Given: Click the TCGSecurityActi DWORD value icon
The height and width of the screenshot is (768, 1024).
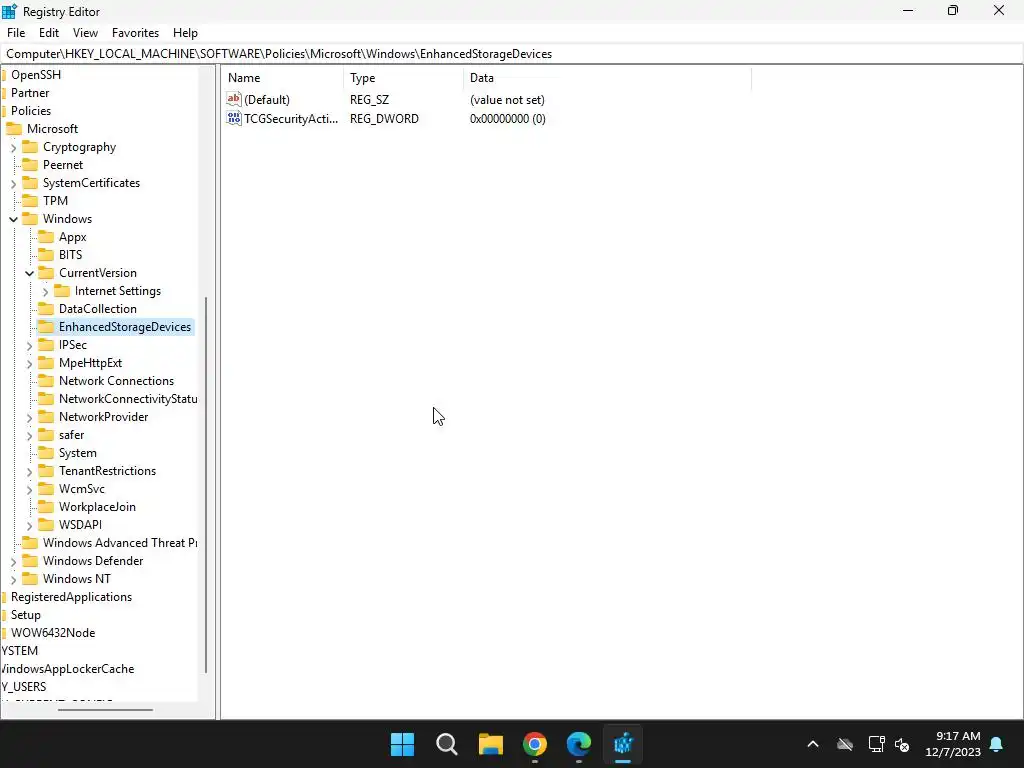Looking at the screenshot, I should click(234, 118).
